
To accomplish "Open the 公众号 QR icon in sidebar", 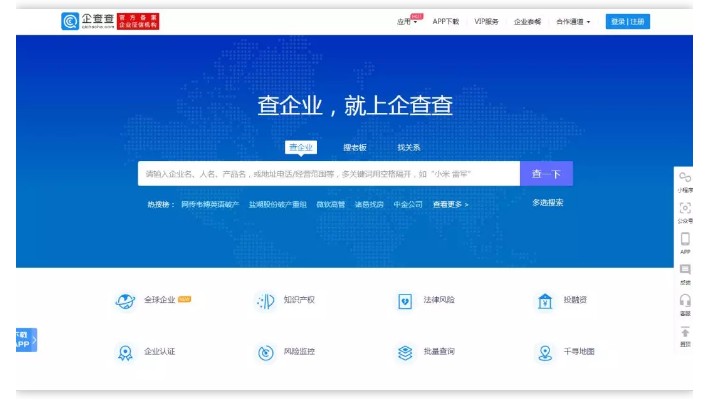I will 685,208.
